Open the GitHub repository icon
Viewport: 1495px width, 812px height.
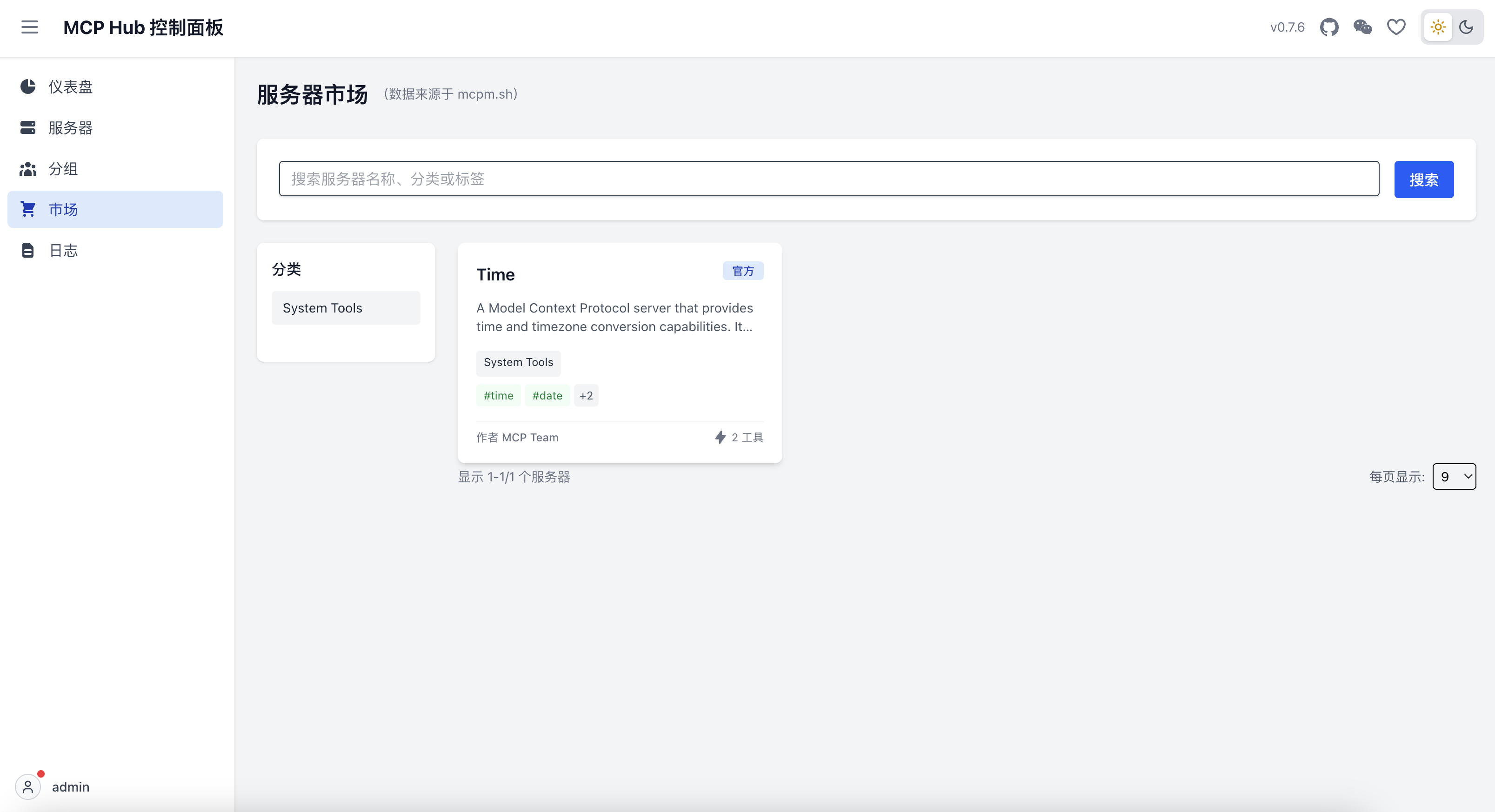click(x=1329, y=27)
